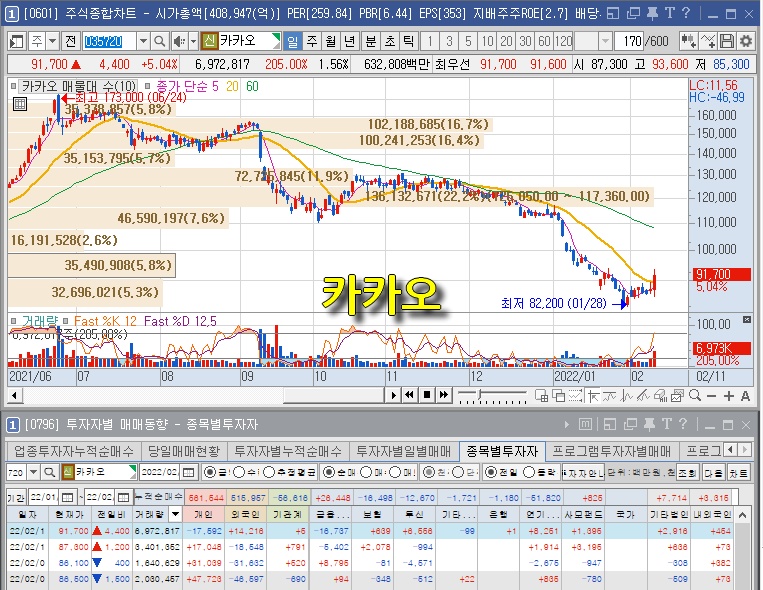This screenshot has height=590, width=763.
Task: Switch to 종목별투자자 tab
Action: [x=502, y=451]
